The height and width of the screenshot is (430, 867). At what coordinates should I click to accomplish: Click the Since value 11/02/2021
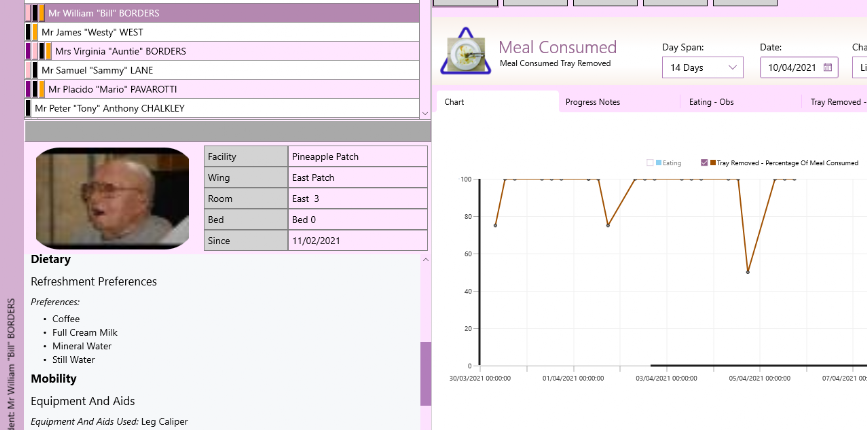[358, 240]
